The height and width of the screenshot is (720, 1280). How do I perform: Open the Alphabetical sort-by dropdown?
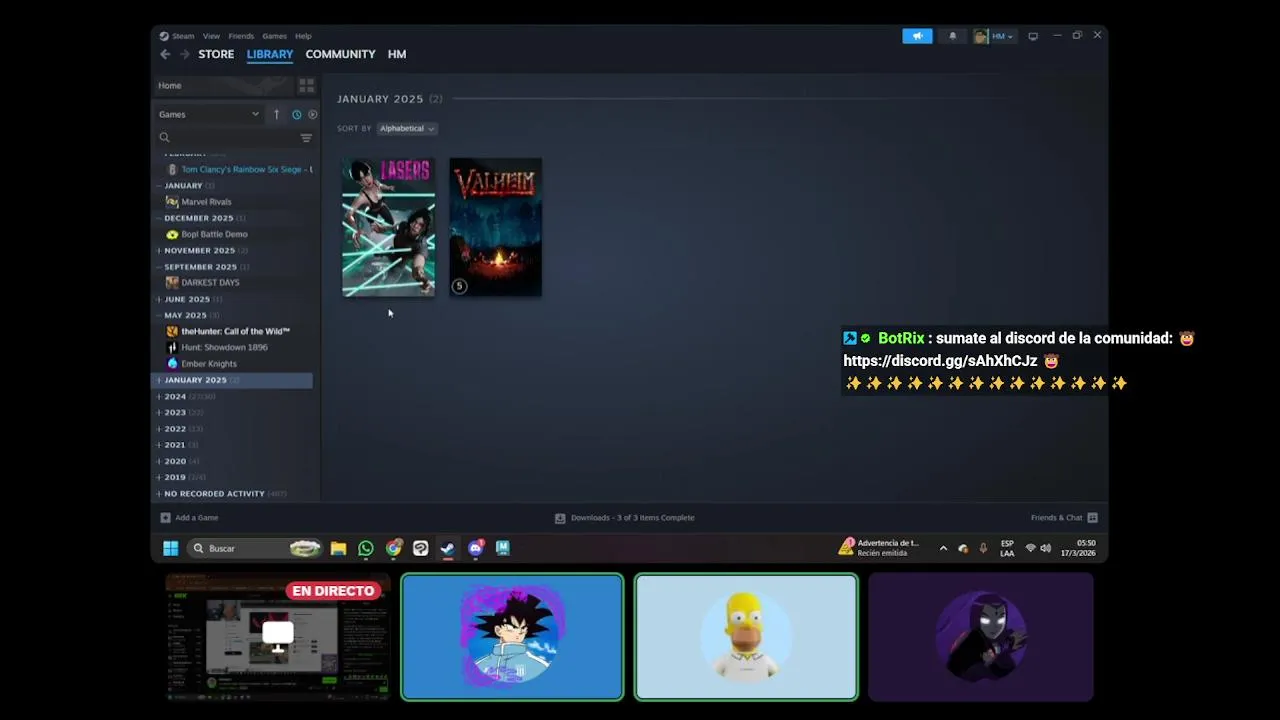click(x=407, y=129)
